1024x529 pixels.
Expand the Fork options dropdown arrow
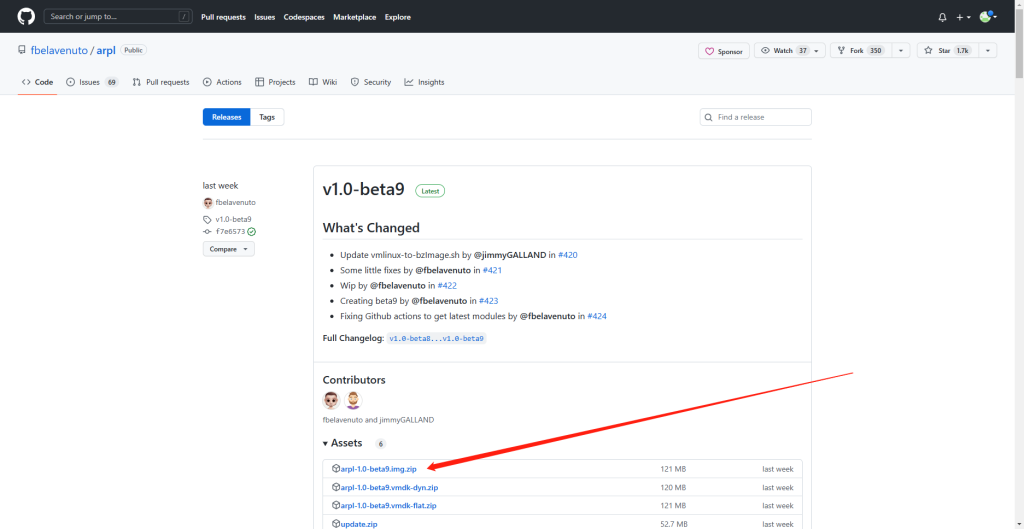pos(901,50)
